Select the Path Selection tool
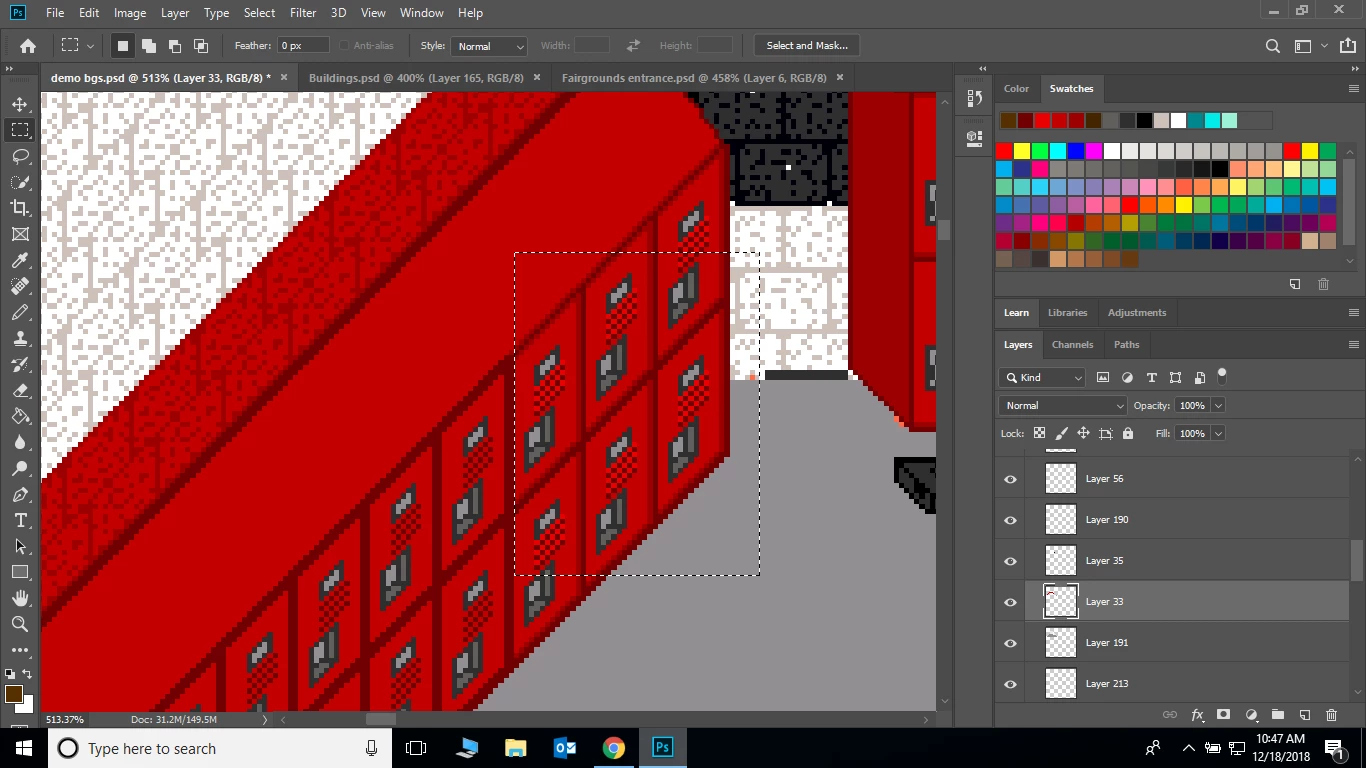 coord(20,546)
